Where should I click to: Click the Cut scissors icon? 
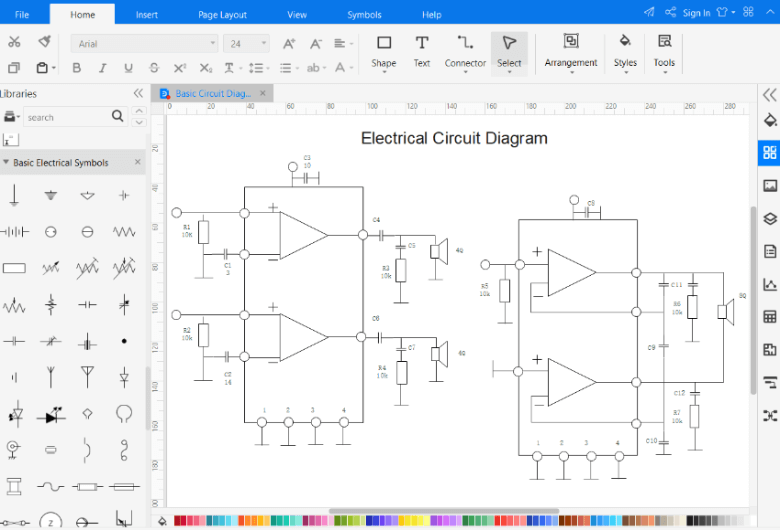coord(14,42)
